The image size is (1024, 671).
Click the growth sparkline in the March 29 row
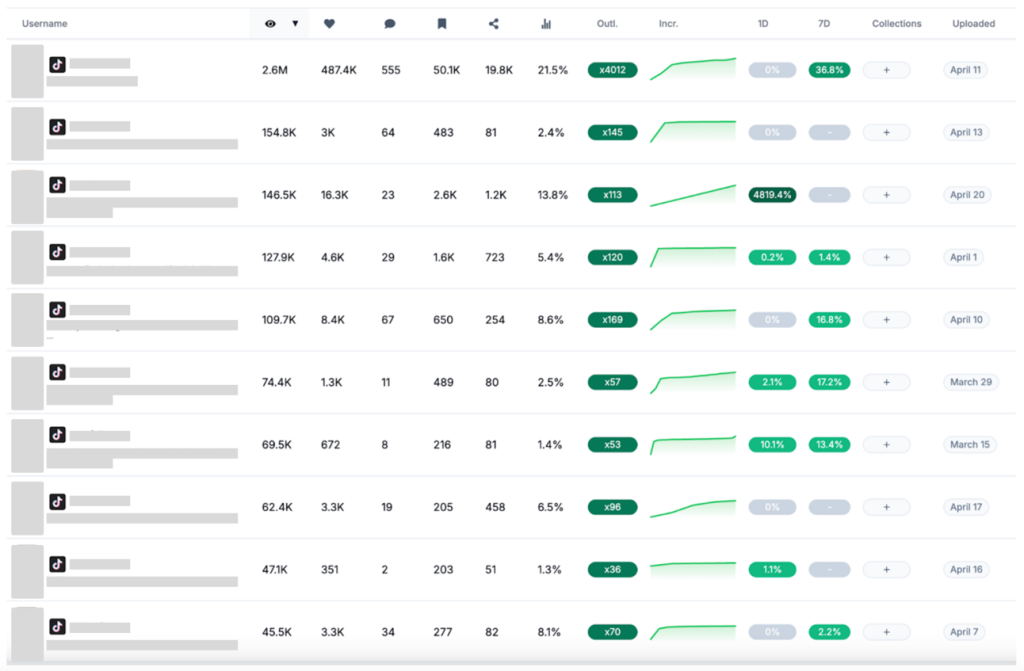tap(692, 382)
